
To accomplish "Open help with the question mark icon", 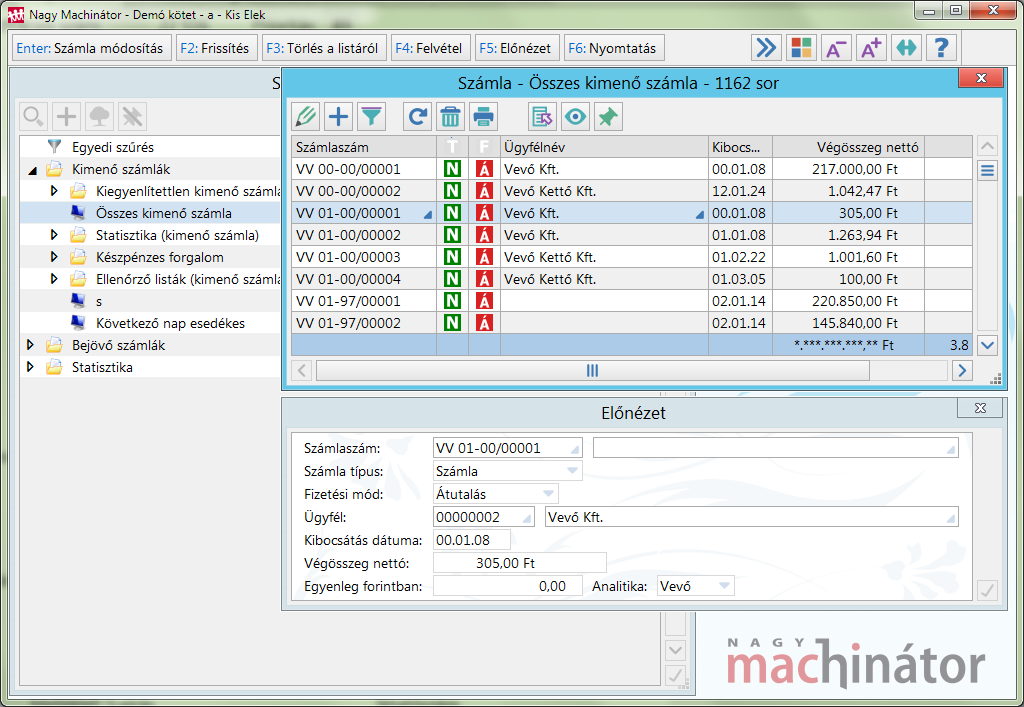I will tap(941, 48).
